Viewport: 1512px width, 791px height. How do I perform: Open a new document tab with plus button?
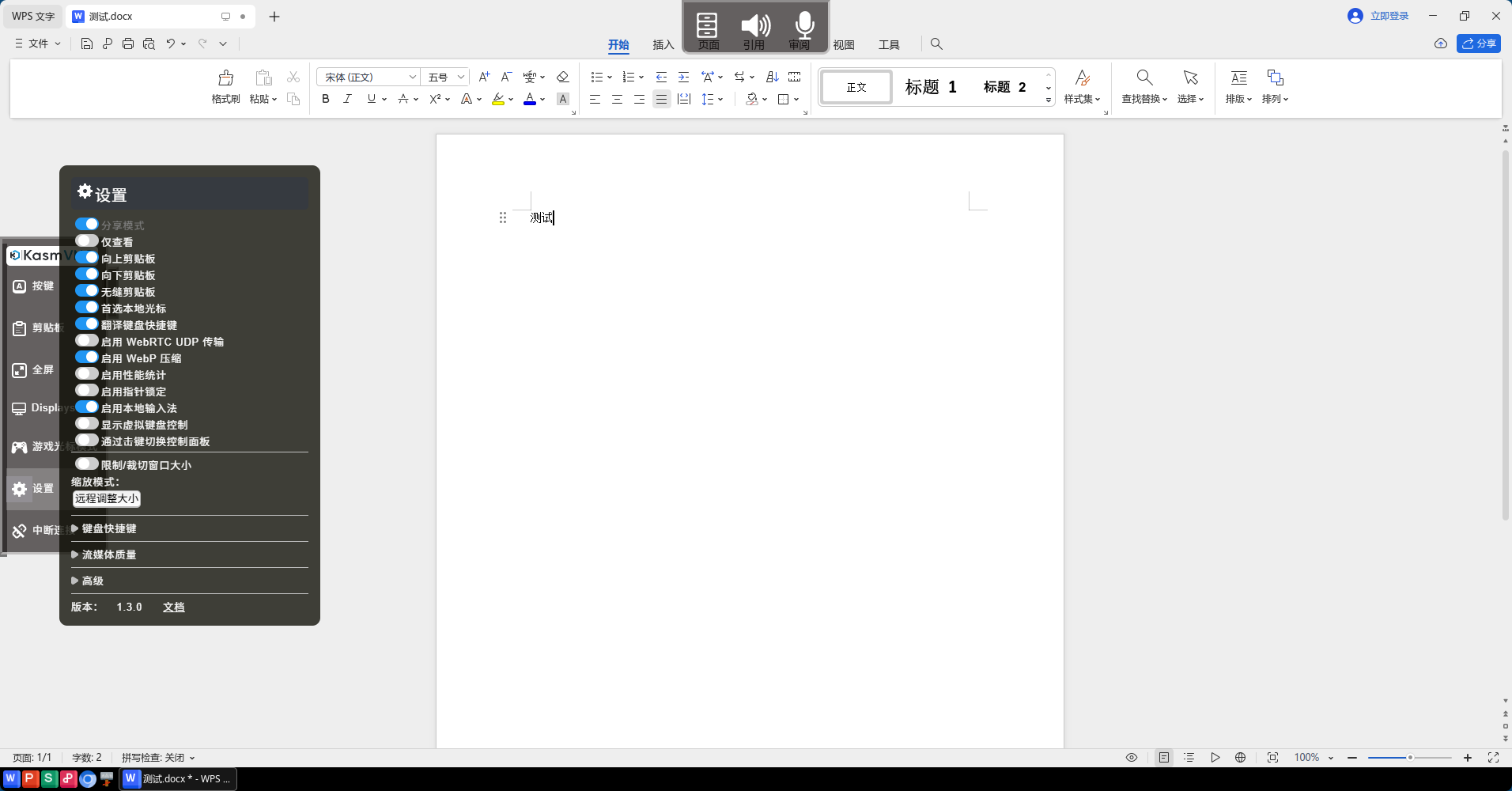274,16
